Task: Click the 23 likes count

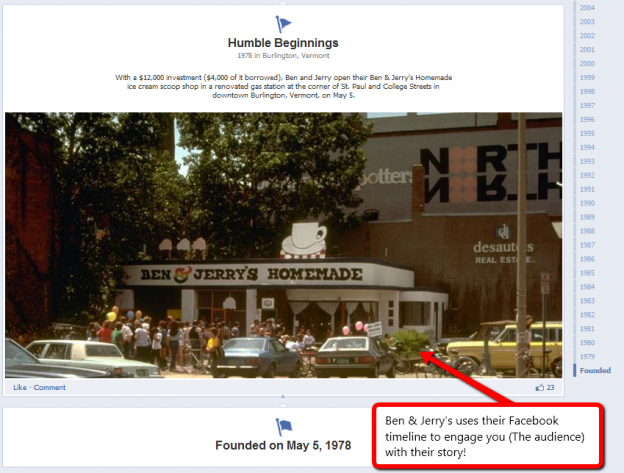Action: click(x=550, y=387)
